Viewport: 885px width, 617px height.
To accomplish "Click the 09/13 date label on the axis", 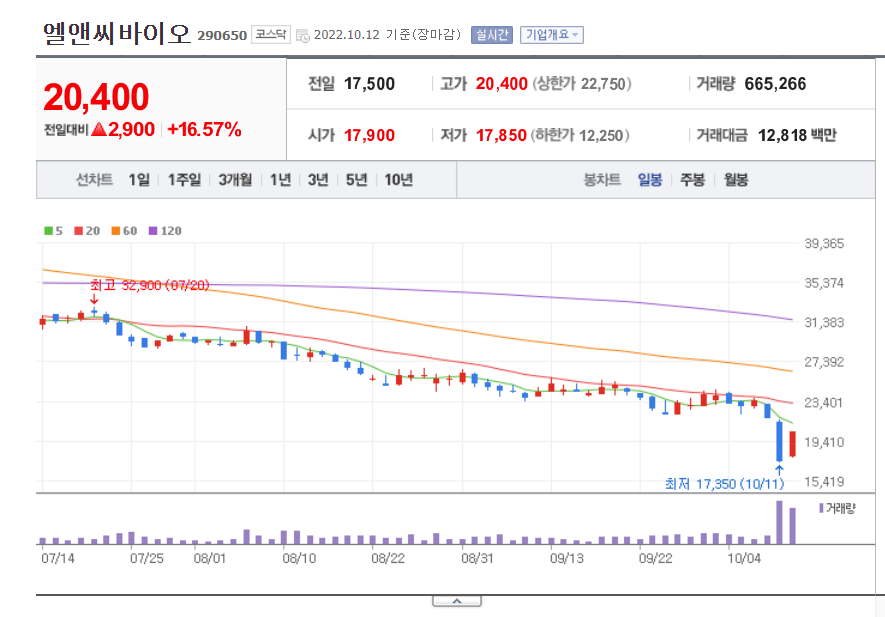I will pyautogui.click(x=566, y=558).
